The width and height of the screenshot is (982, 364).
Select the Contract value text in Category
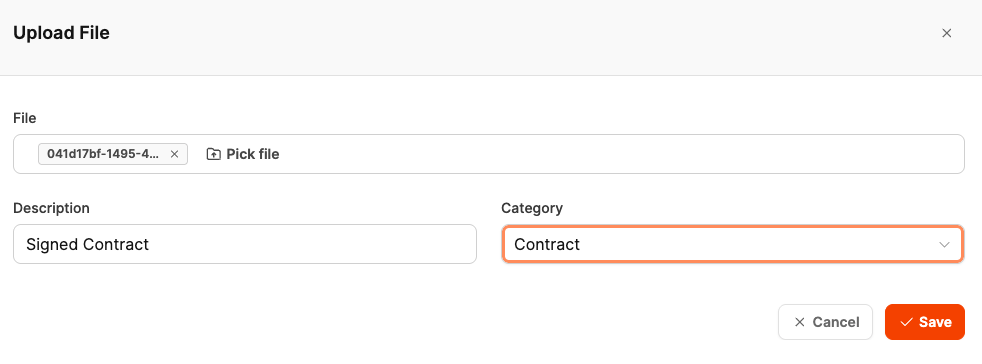[547, 244]
